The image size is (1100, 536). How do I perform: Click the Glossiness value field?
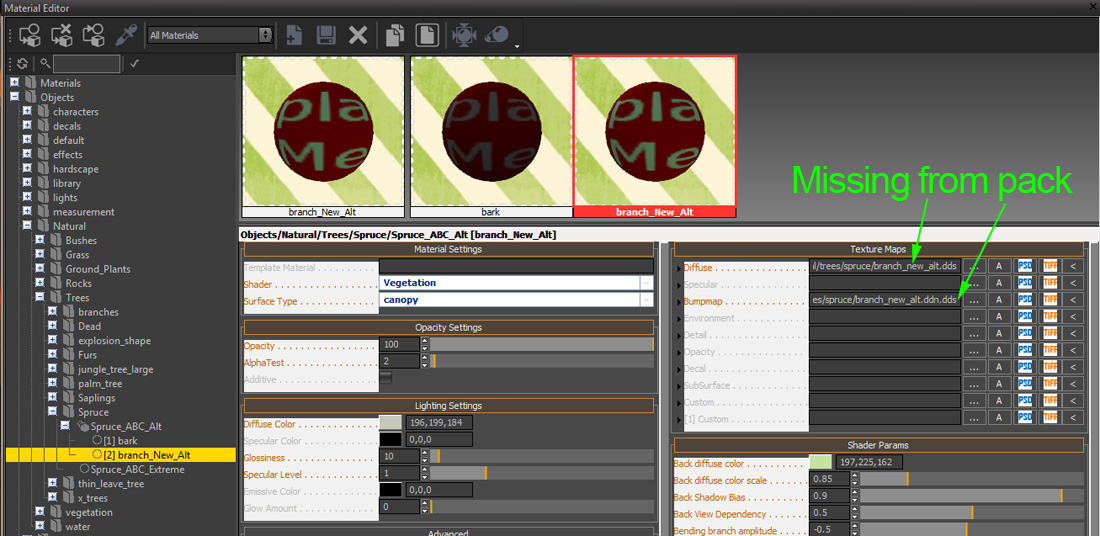[x=399, y=456]
